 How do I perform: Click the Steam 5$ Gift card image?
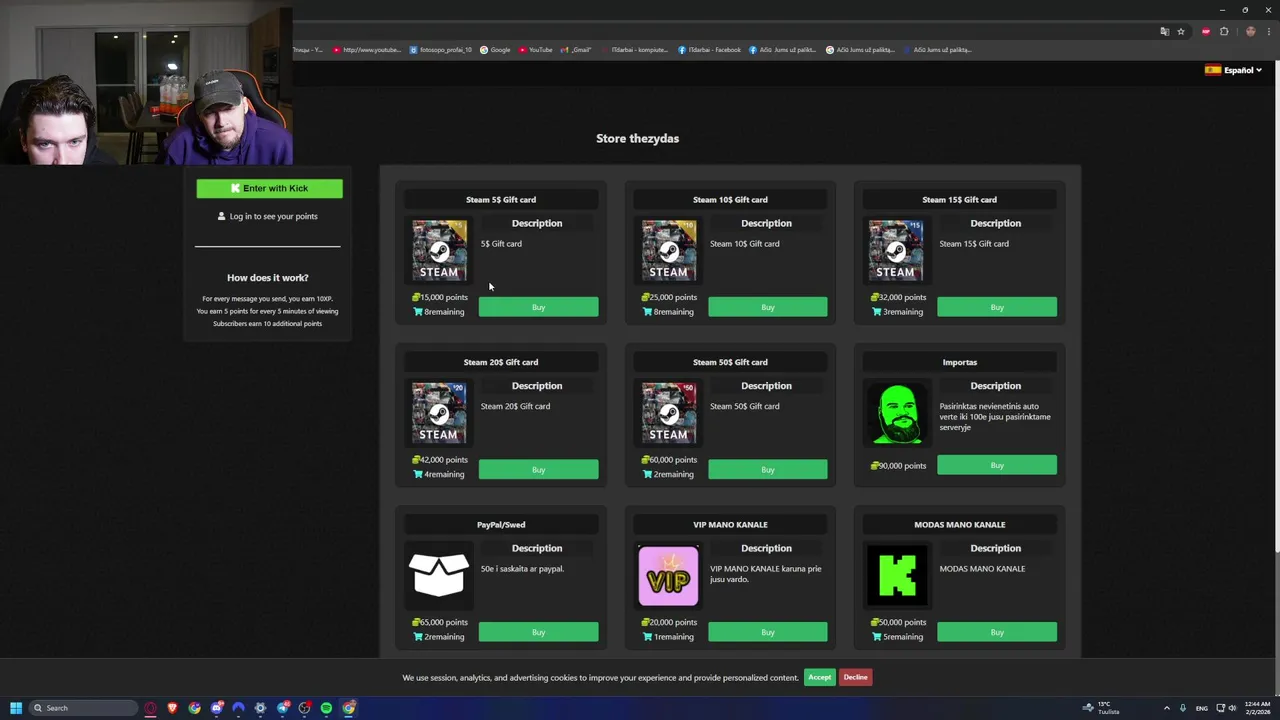pos(439,249)
